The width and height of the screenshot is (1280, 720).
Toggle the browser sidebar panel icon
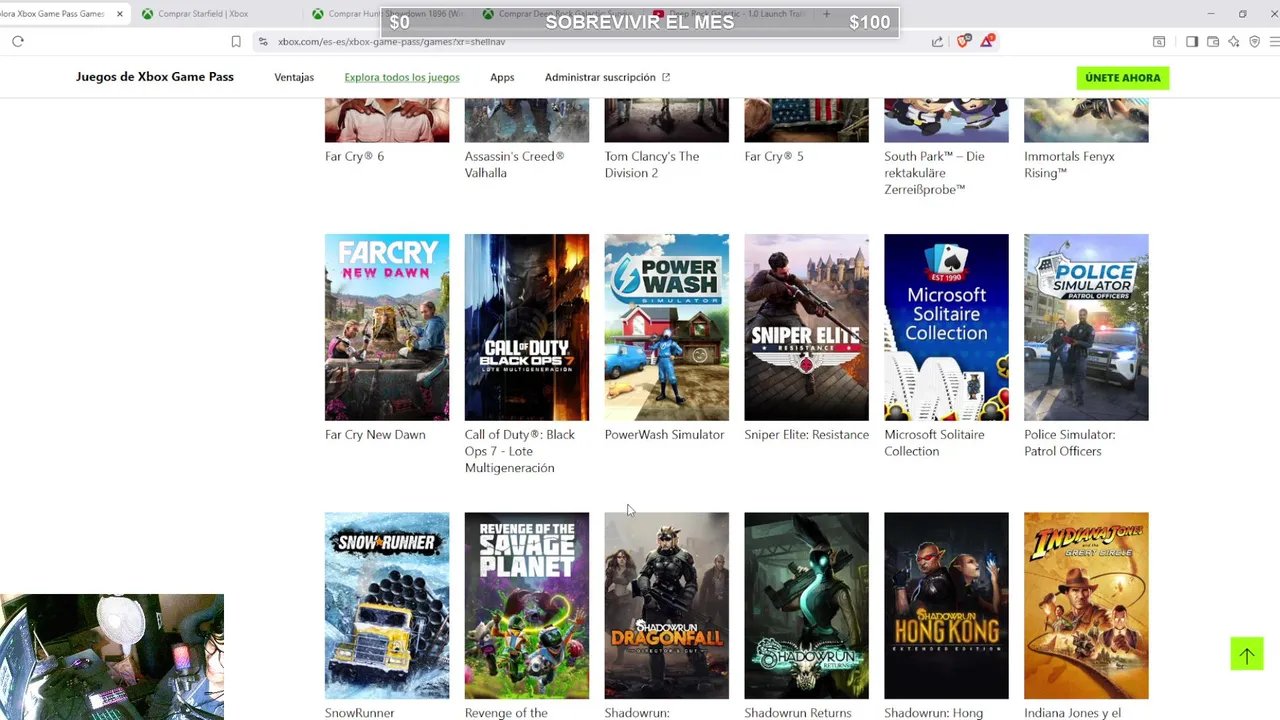[1192, 41]
